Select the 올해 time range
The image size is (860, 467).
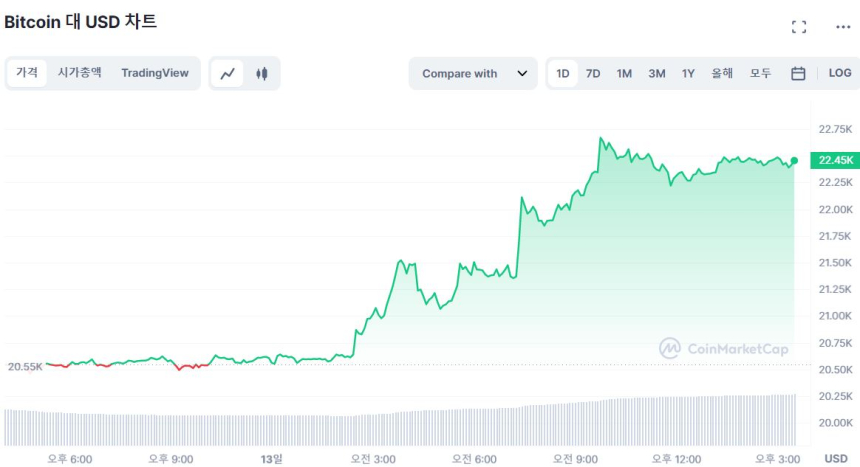click(x=722, y=73)
